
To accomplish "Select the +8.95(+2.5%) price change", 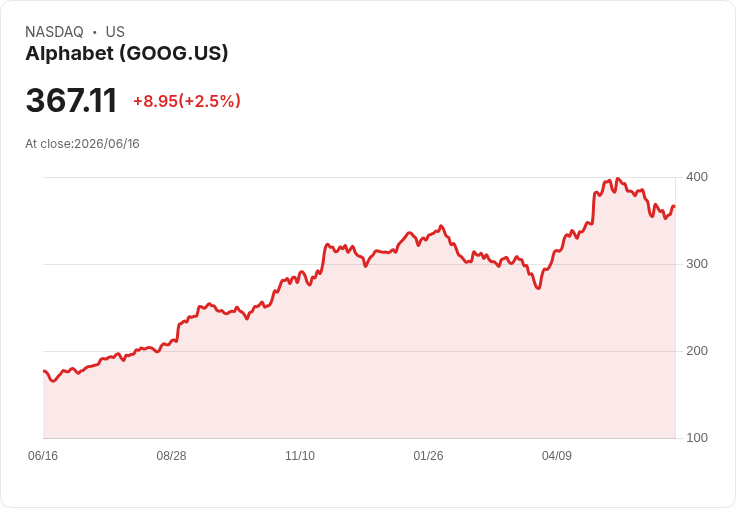I will tap(187, 101).
